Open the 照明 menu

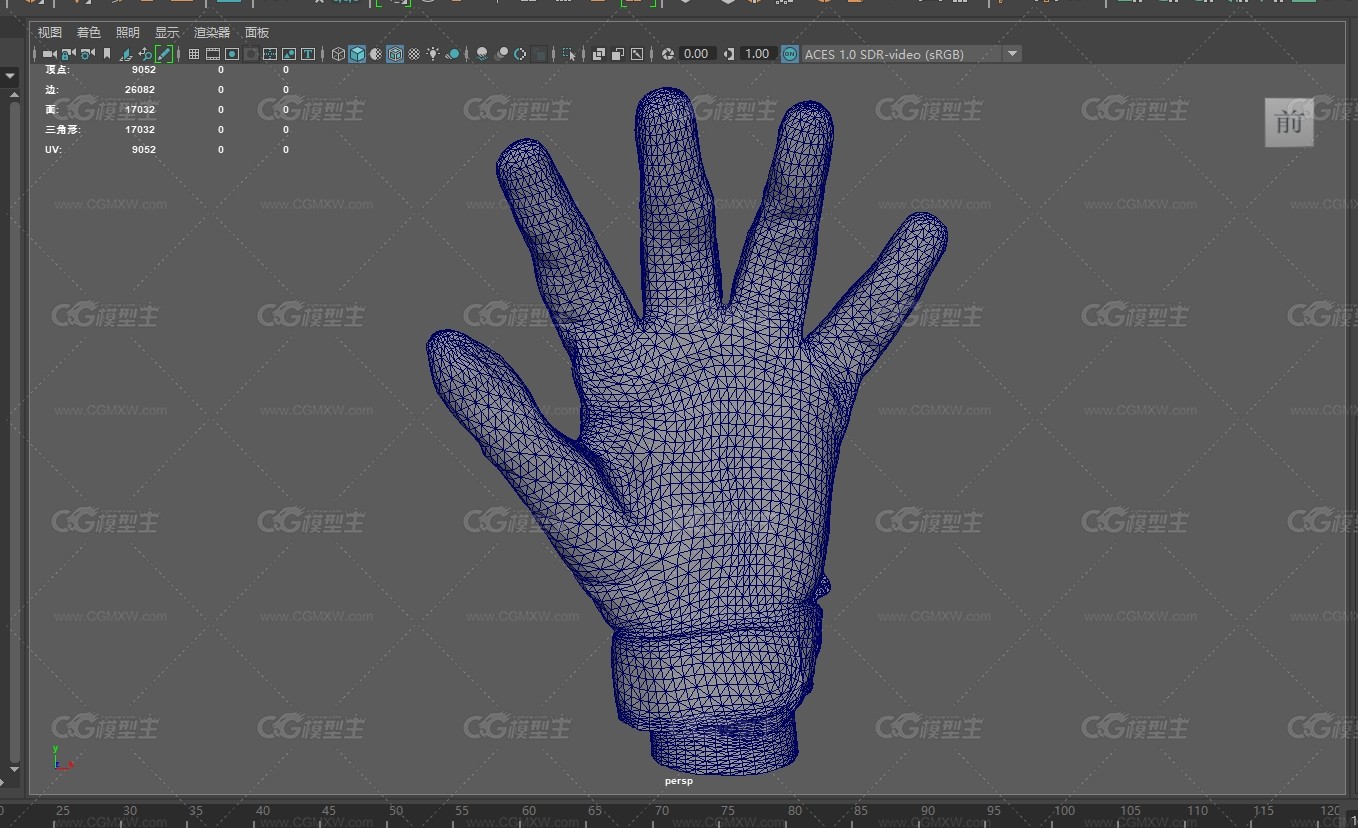128,32
